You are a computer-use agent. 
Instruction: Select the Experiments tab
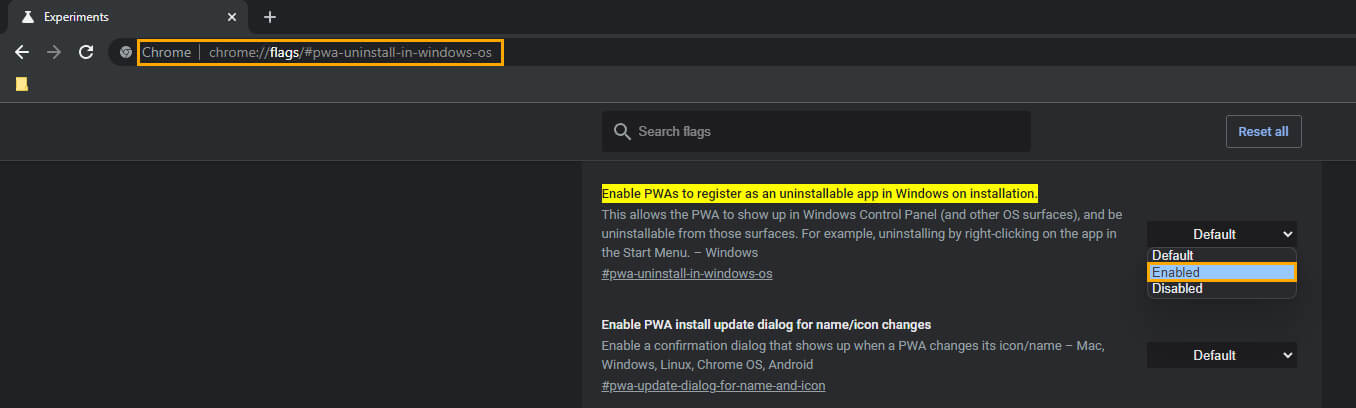[127, 17]
